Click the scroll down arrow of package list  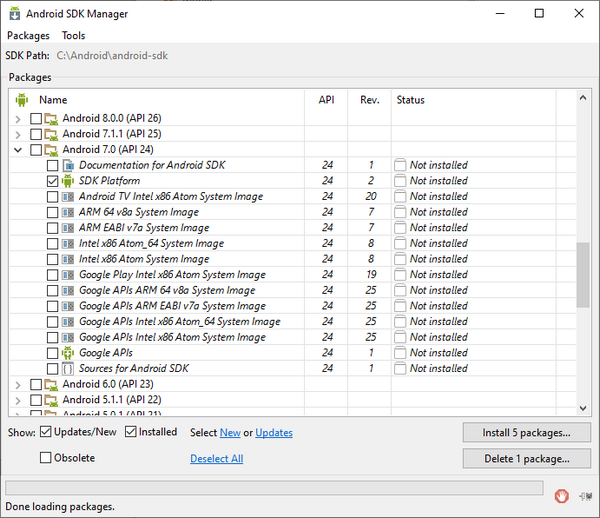[x=583, y=408]
